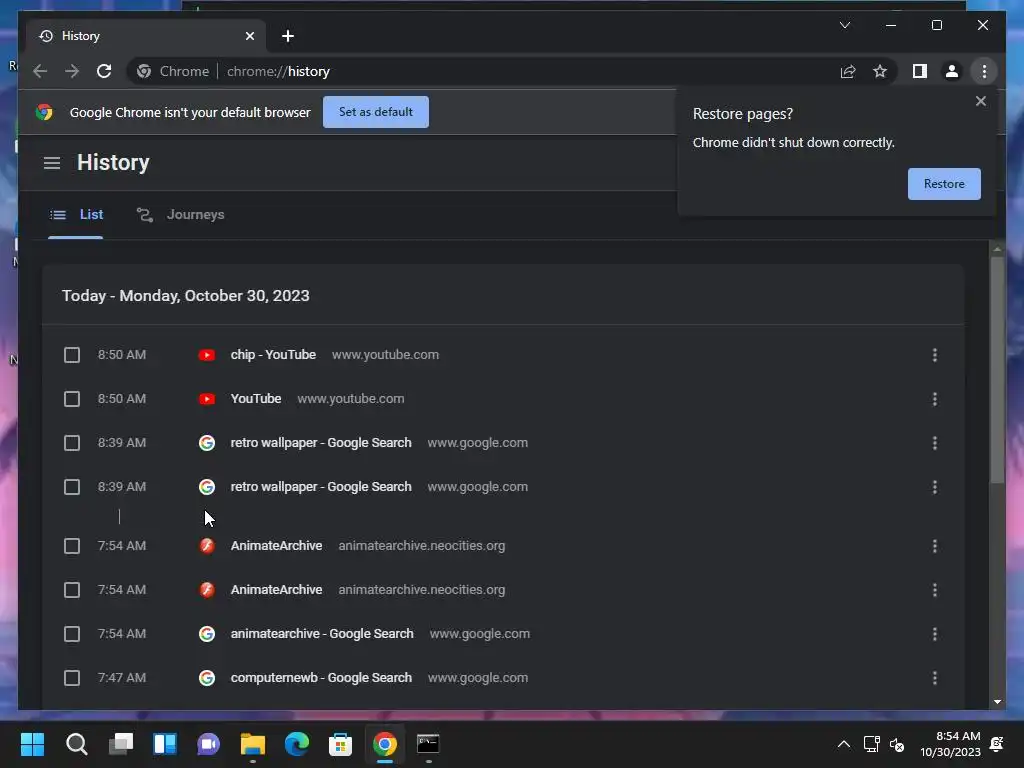Click the muted volume tray icon

[897, 744]
